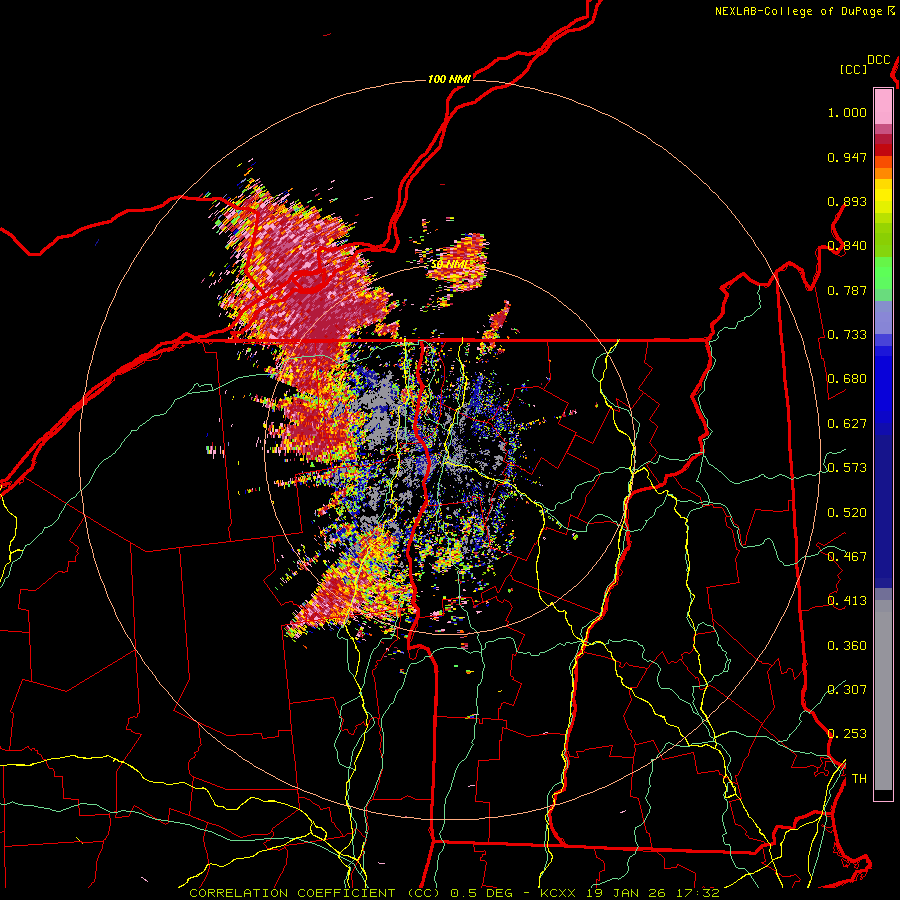
Task: Select the 0.893 scale value
Action: click(847, 201)
